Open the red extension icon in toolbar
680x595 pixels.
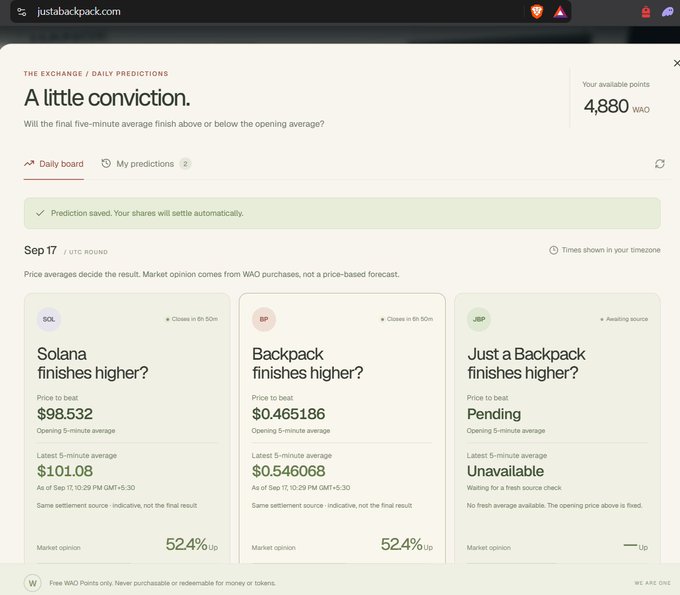tap(646, 12)
